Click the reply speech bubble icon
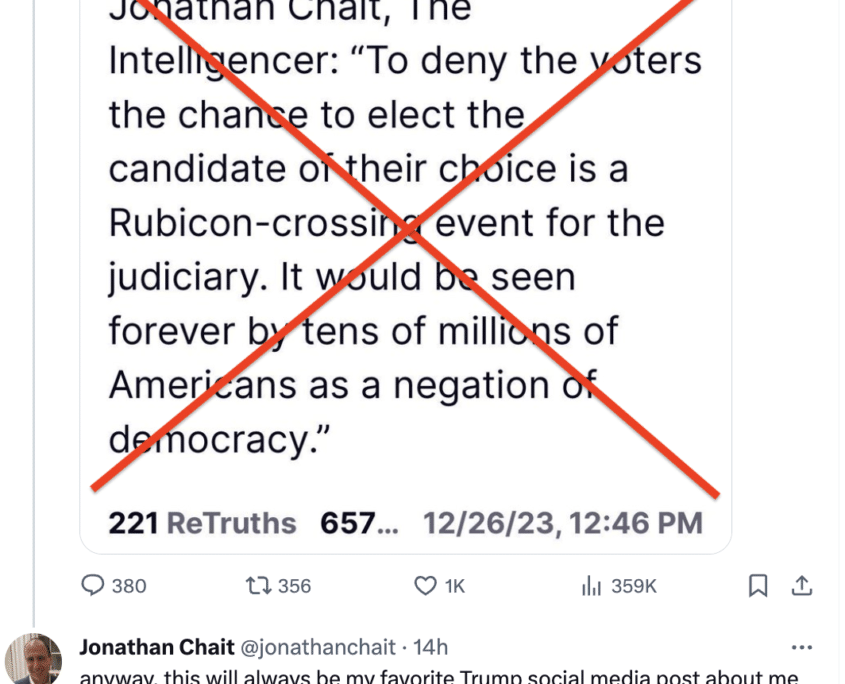Image resolution: width=845 pixels, height=684 pixels. (x=93, y=586)
